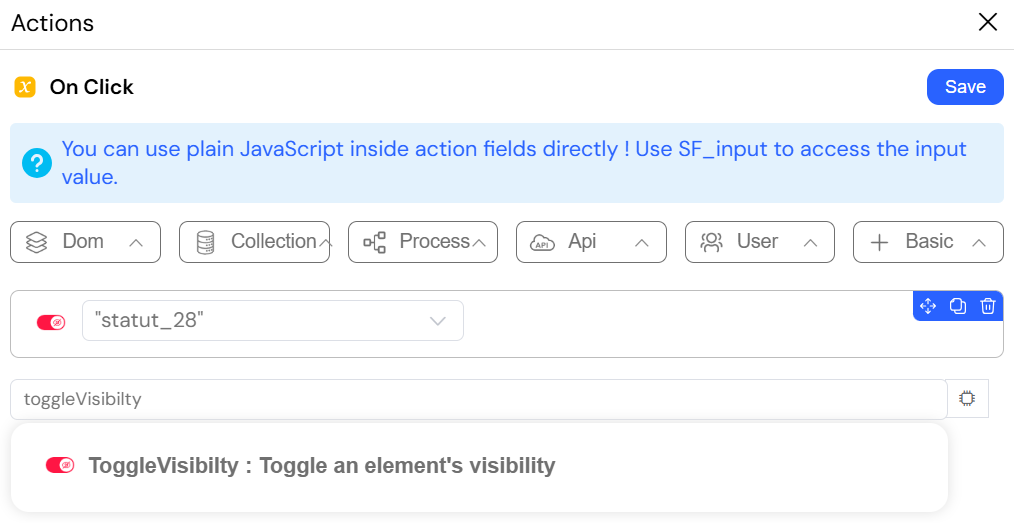
Task: Duplicate the statut_28 action with copy icon
Action: [x=958, y=306]
